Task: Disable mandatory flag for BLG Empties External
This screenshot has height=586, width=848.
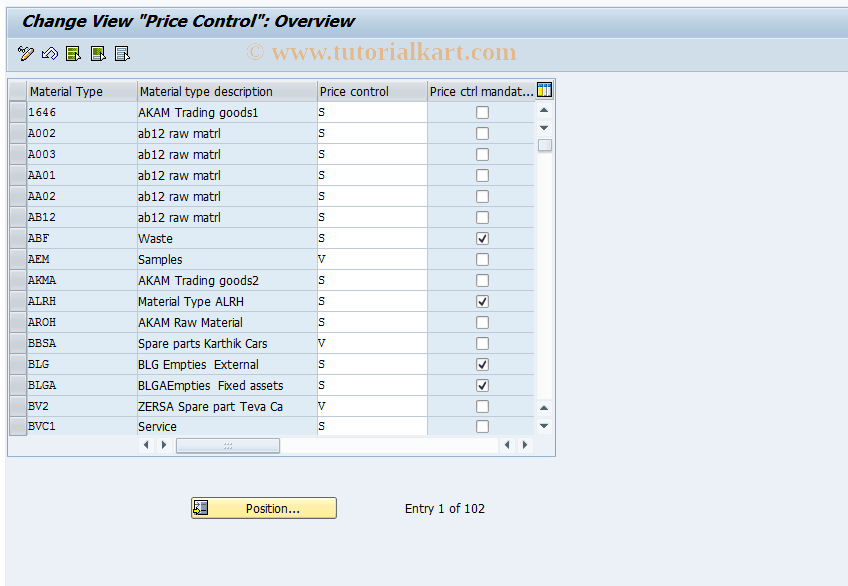Action: tap(482, 364)
